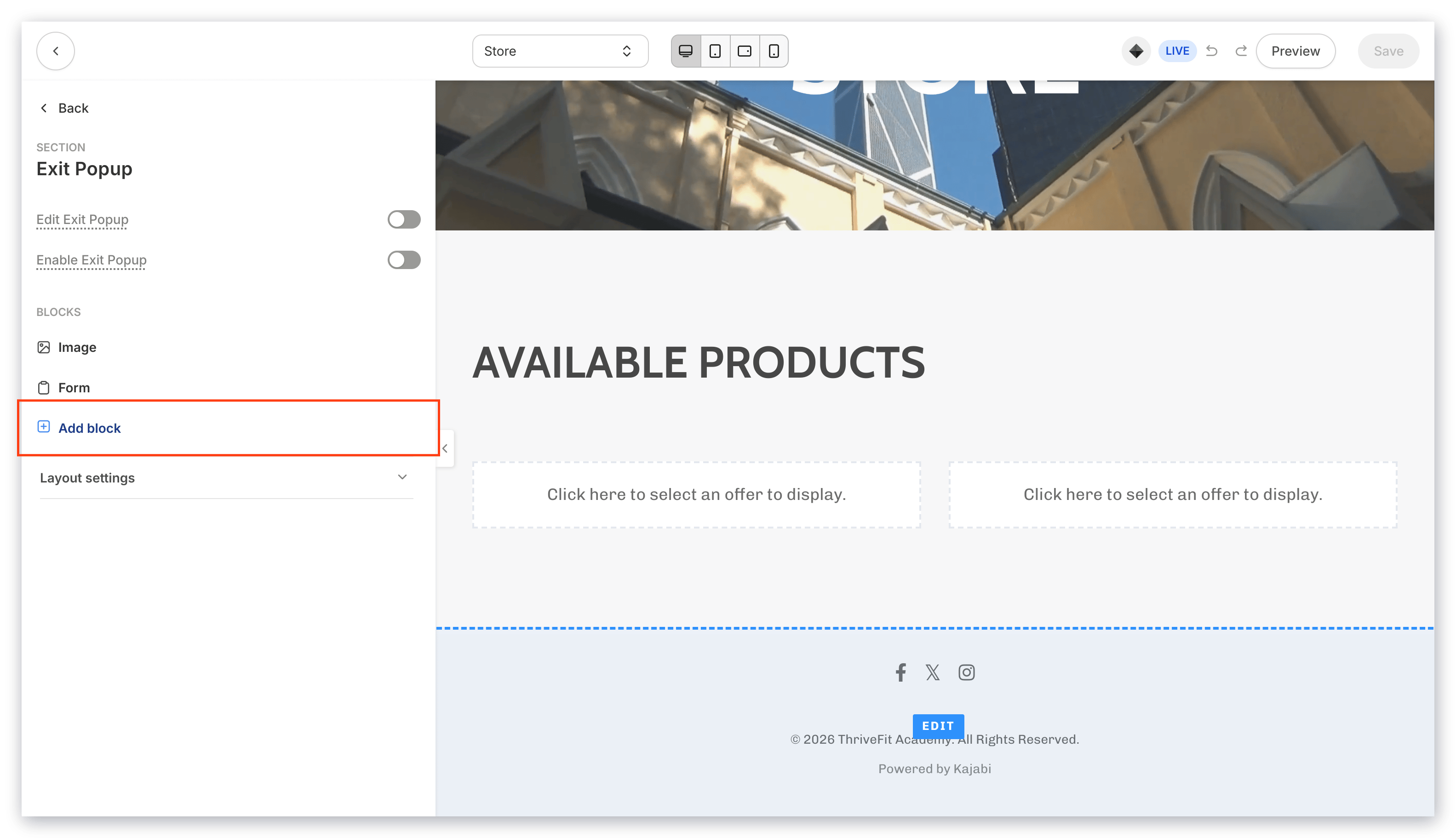This screenshot has height=838, width=1456.
Task: Go Back to the sections list
Action: 64,108
